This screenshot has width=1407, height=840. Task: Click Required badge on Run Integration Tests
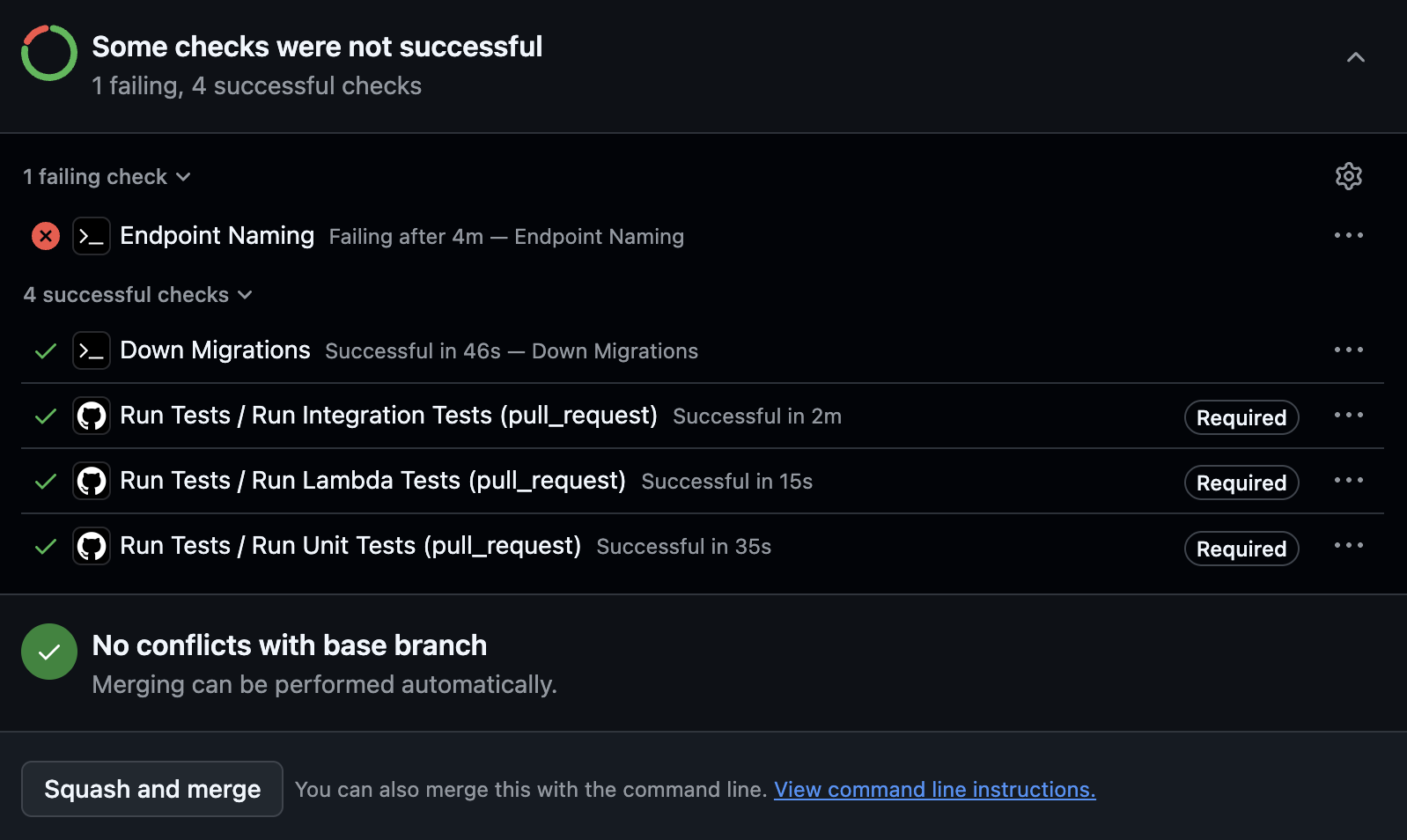[x=1241, y=417]
